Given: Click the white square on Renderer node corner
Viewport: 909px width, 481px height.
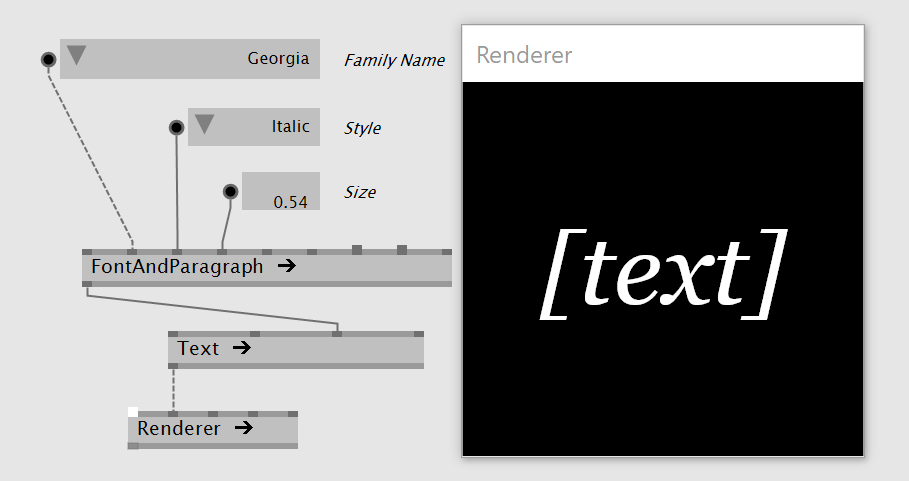Looking at the screenshot, I should tap(133, 412).
